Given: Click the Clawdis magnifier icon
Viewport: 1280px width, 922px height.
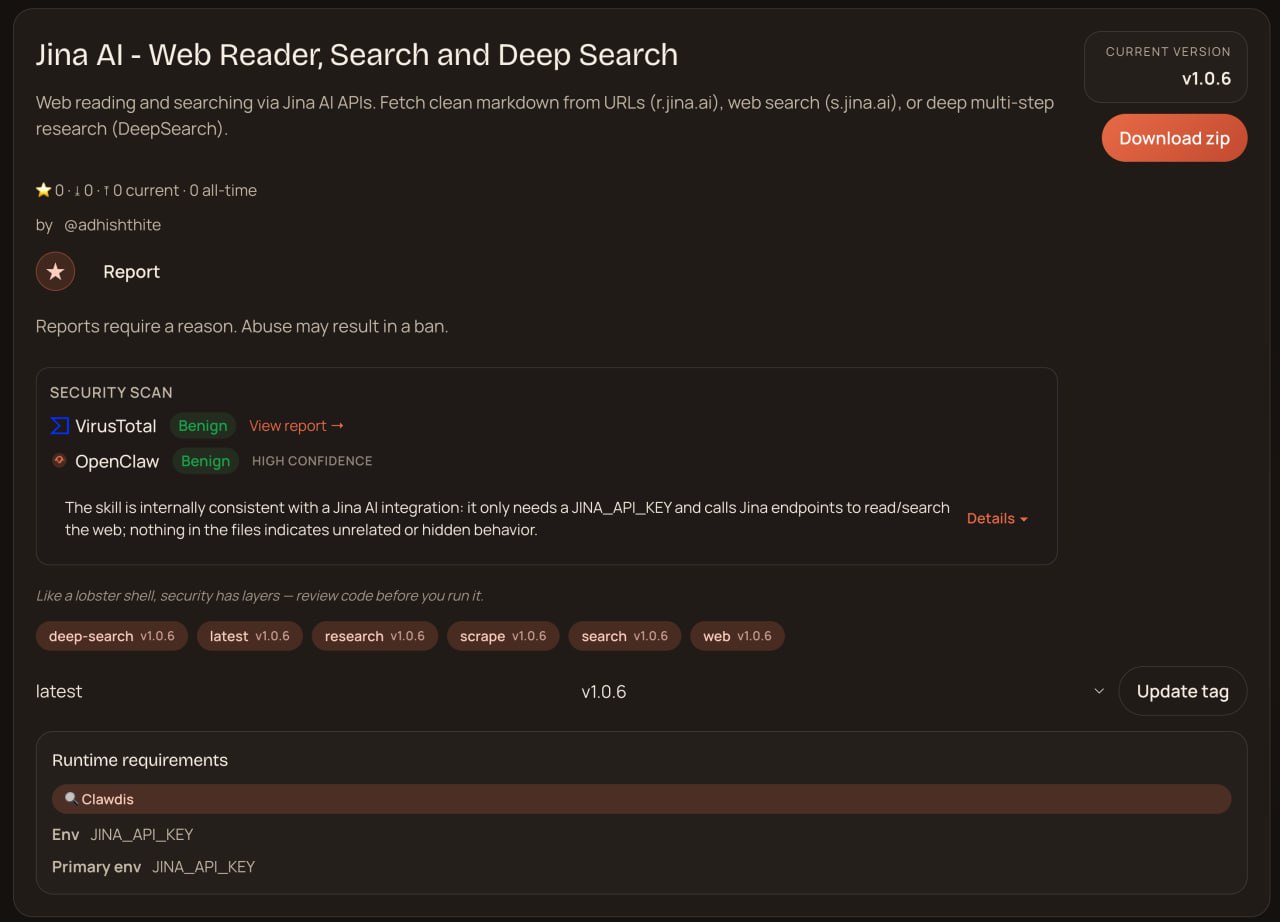Looking at the screenshot, I should 70,799.
